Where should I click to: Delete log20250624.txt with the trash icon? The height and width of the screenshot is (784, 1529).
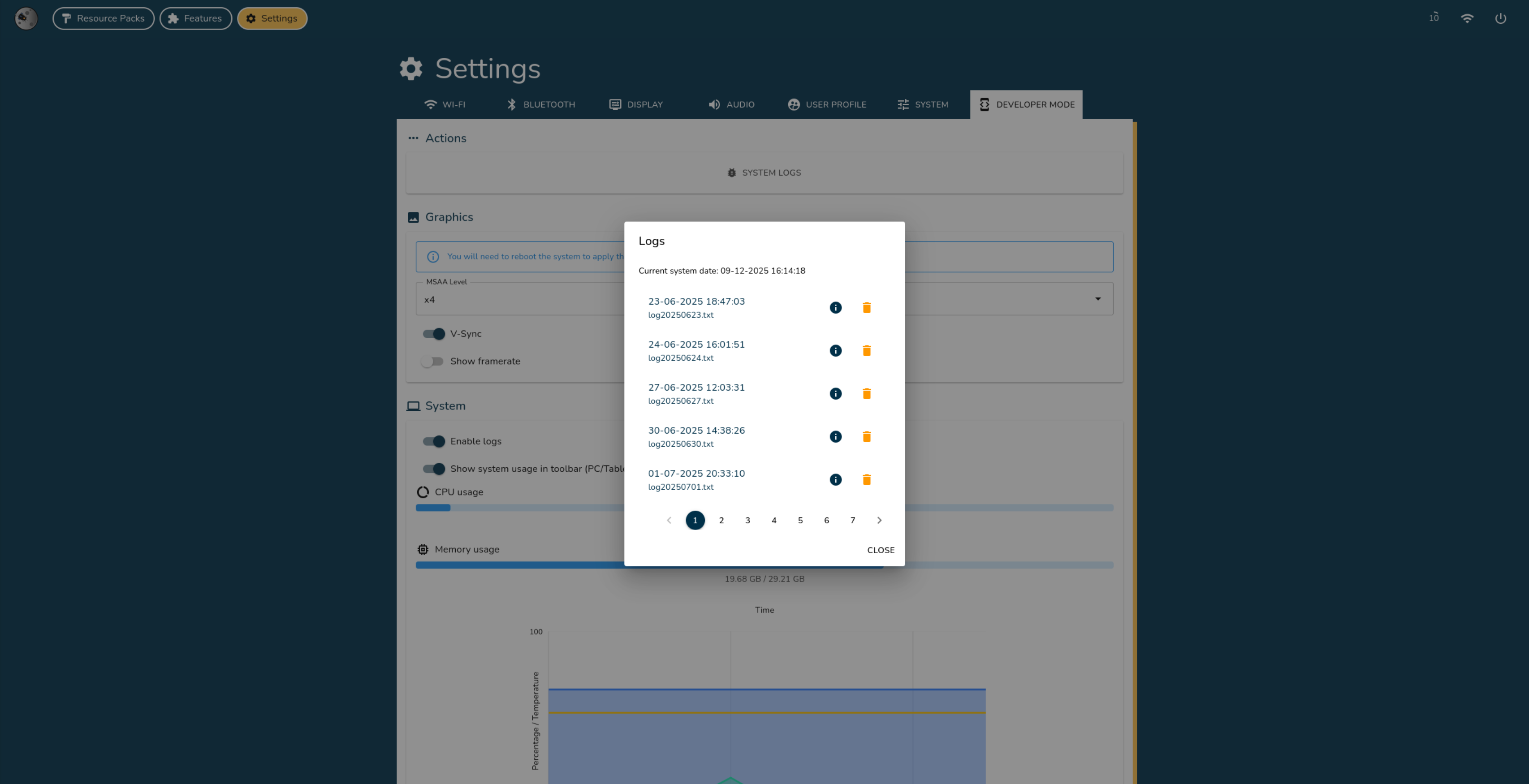pos(867,350)
